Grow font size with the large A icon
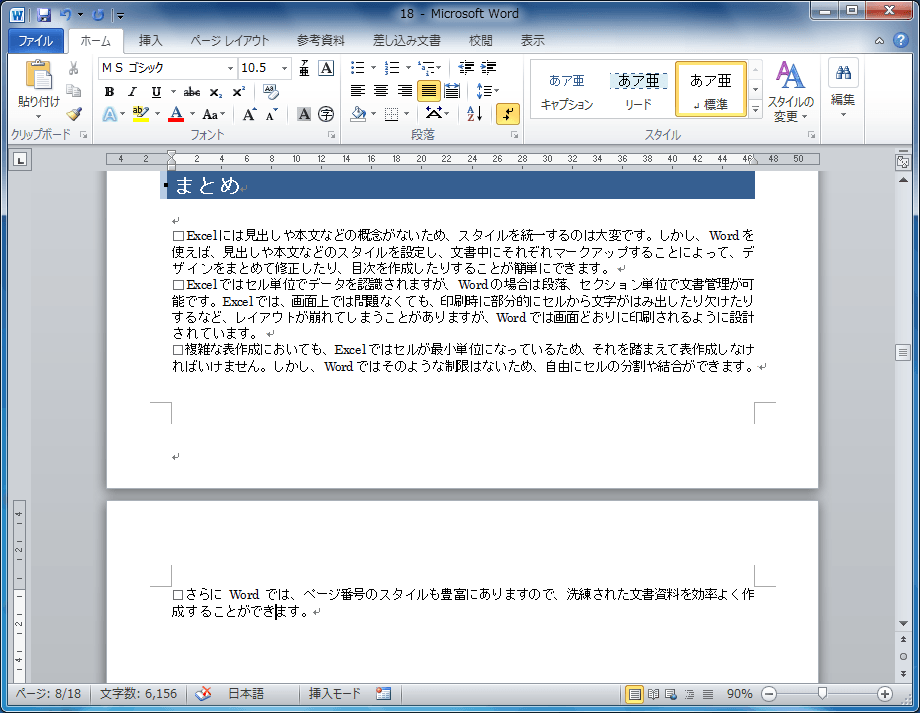 (x=249, y=114)
